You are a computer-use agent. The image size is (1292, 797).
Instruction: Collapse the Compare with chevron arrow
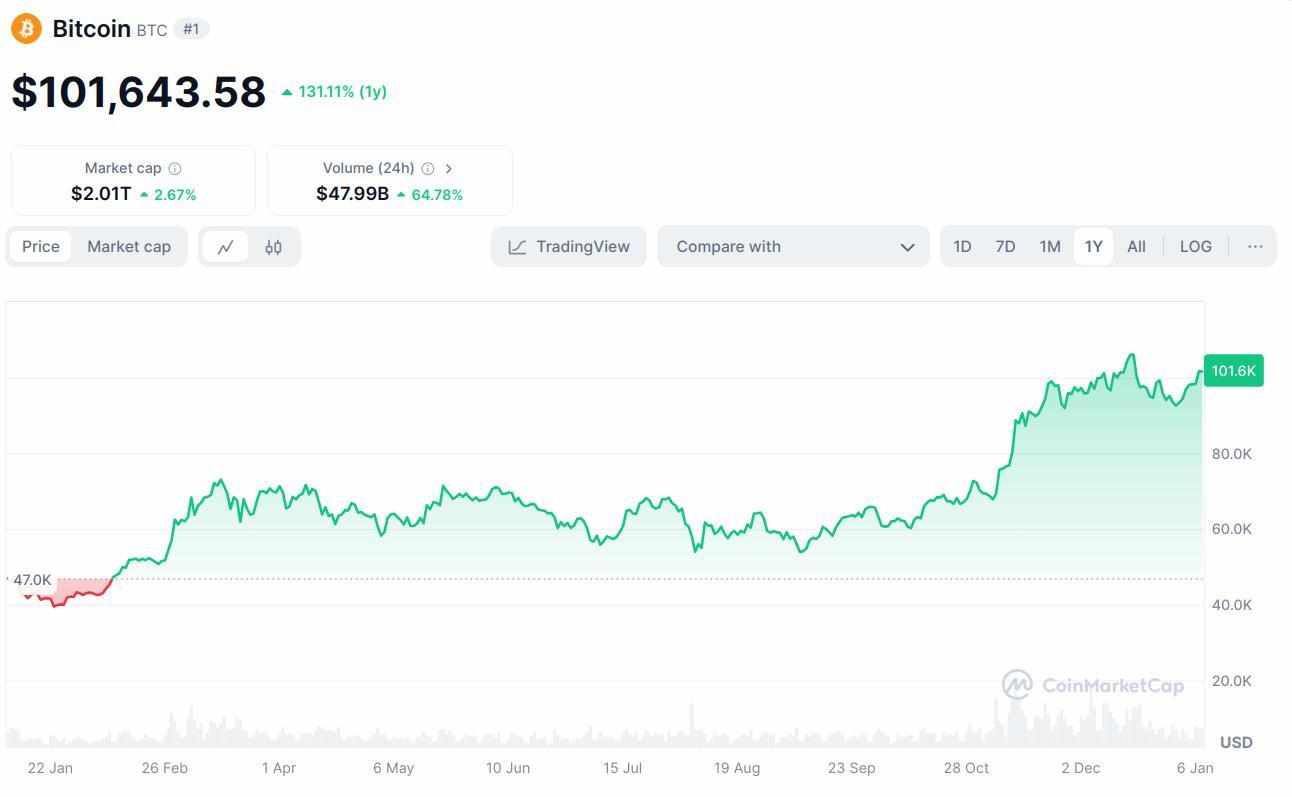[x=906, y=246]
